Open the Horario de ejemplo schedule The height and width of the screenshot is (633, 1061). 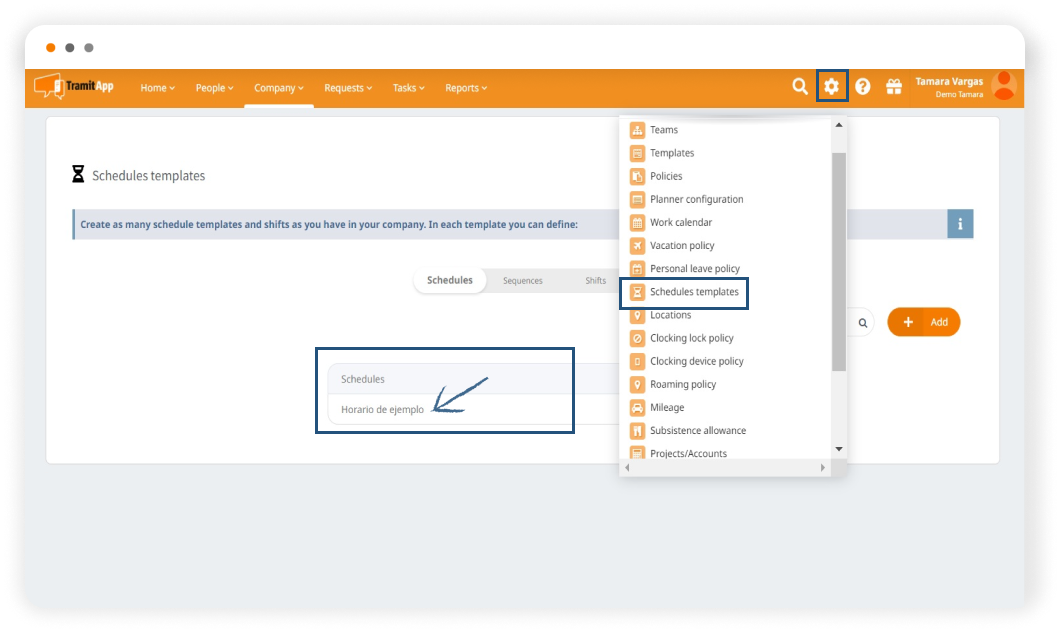point(382,410)
